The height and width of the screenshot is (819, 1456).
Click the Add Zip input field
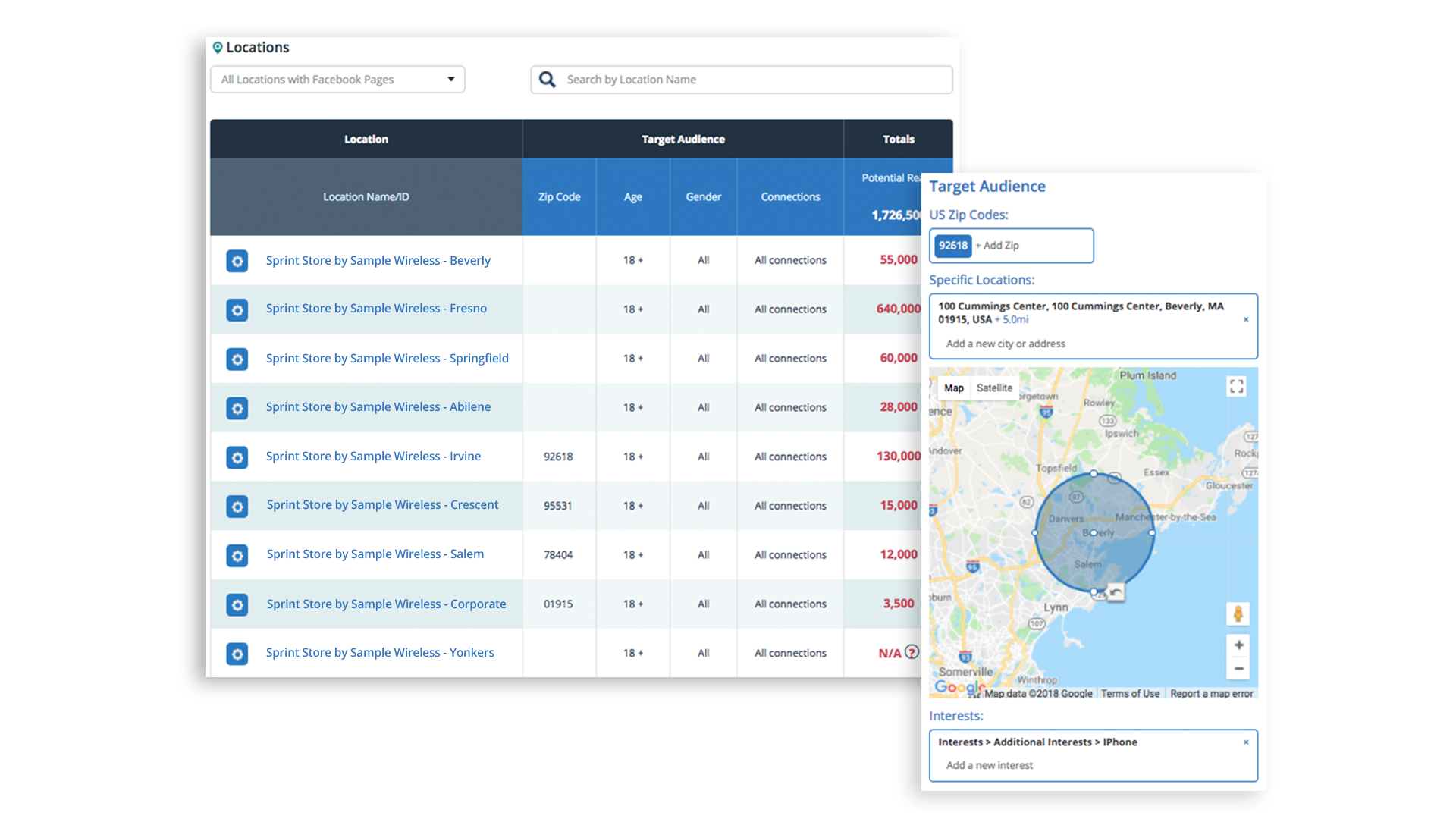click(1032, 246)
